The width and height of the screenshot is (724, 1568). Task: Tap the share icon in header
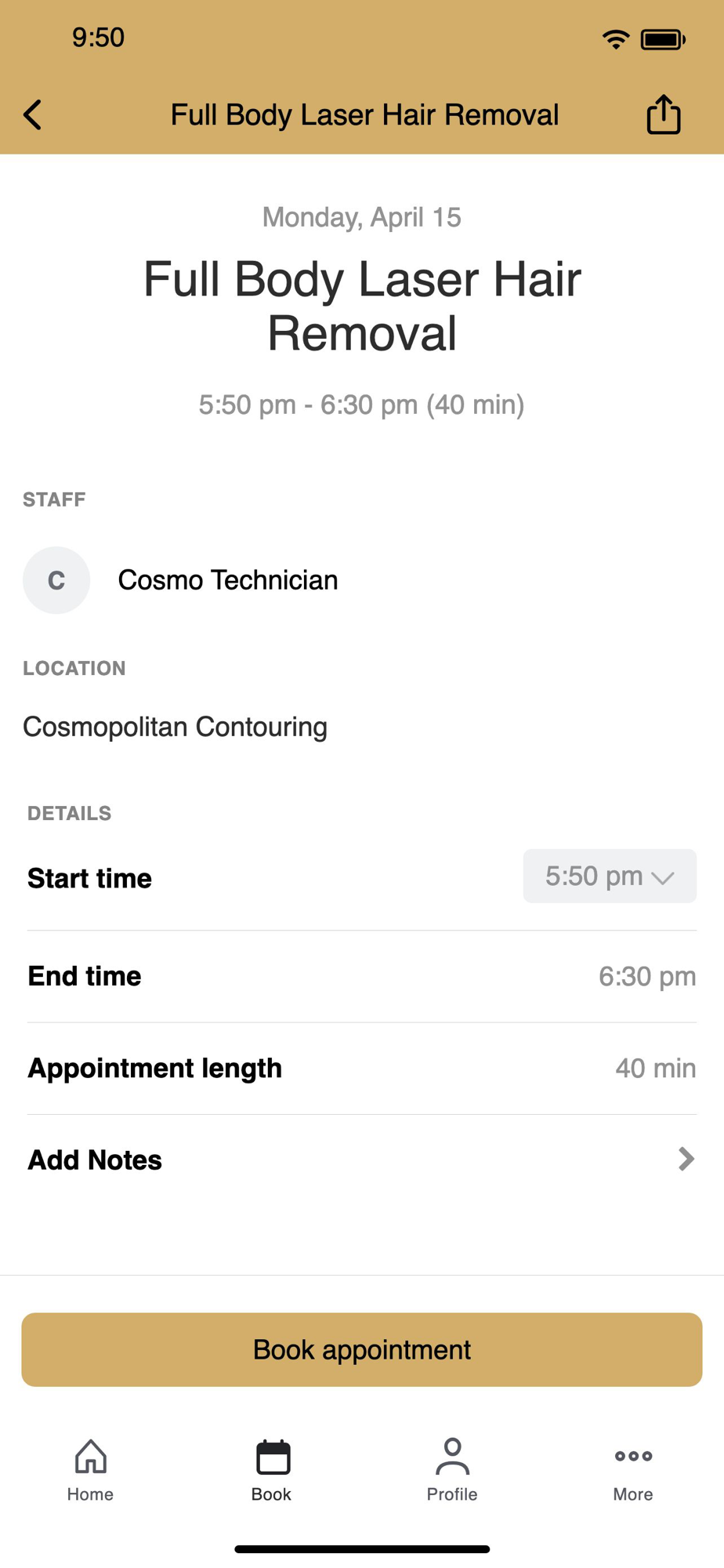pyautogui.click(x=663, y=114)
